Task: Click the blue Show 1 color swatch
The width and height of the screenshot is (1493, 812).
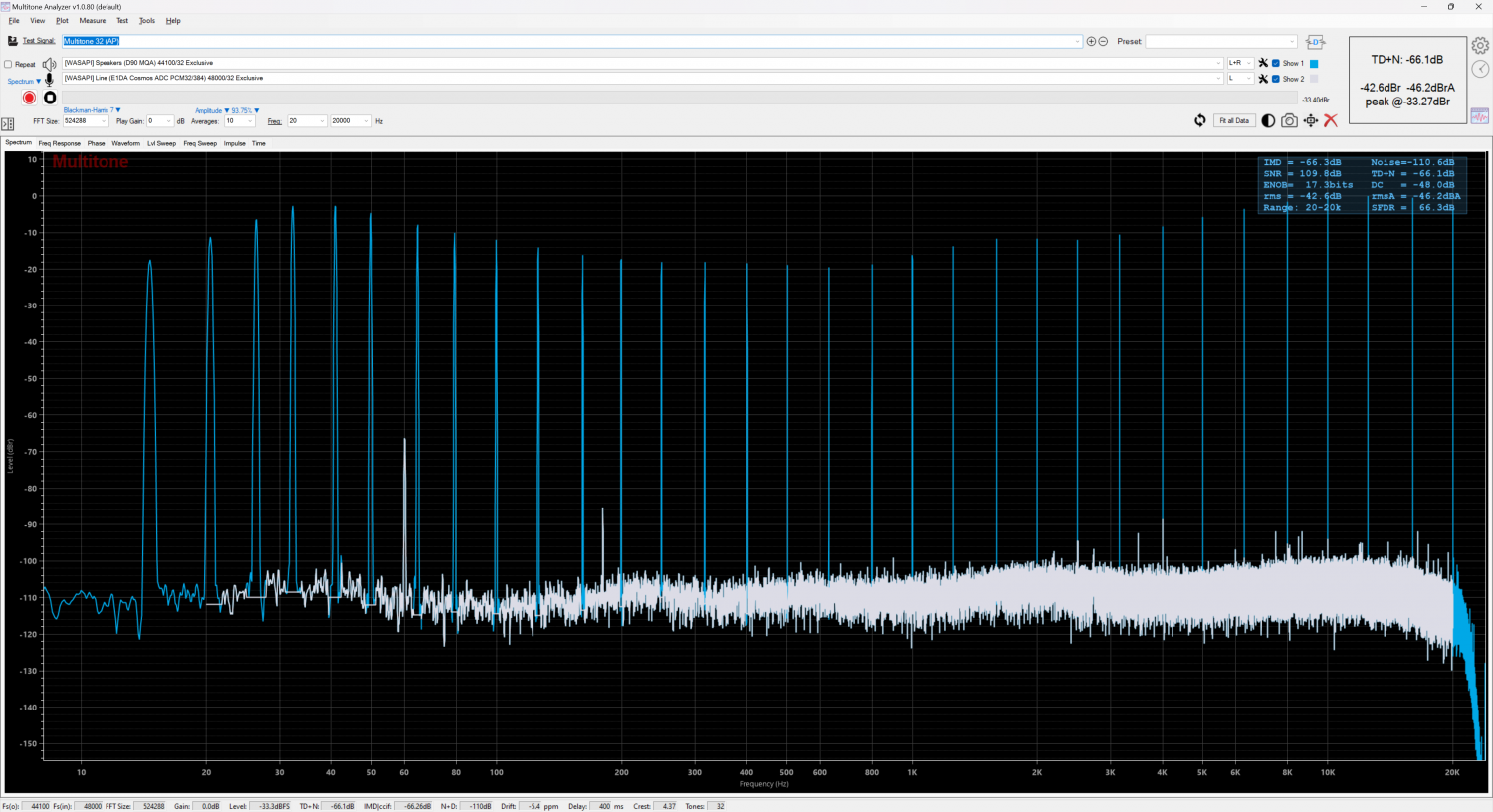Action: click(x=1314, y=63)
